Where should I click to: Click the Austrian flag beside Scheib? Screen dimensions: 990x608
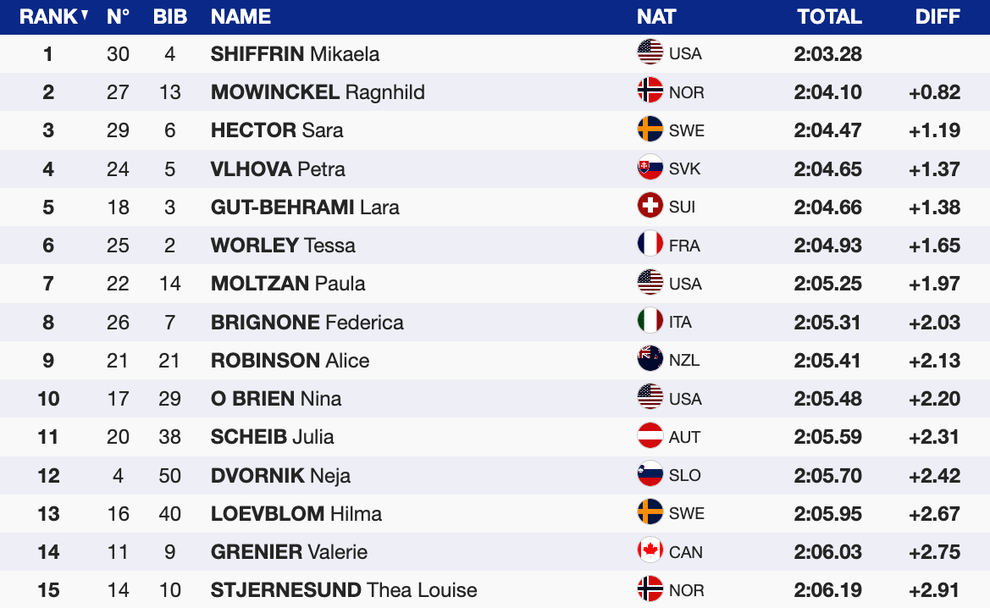click(650, 436)
